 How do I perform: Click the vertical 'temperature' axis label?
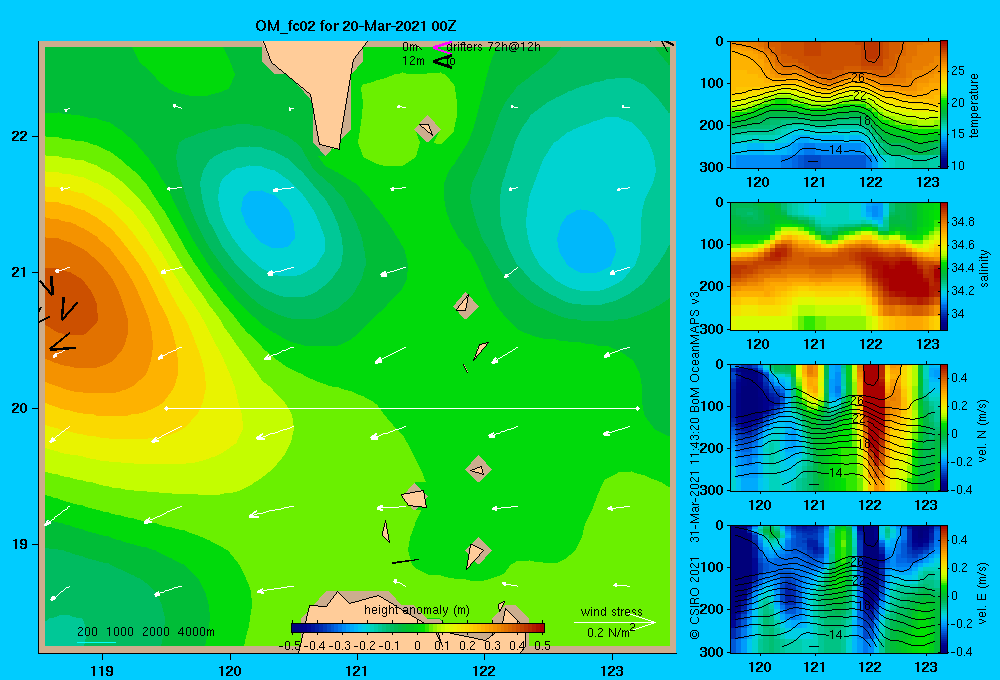tap(974, 105)
